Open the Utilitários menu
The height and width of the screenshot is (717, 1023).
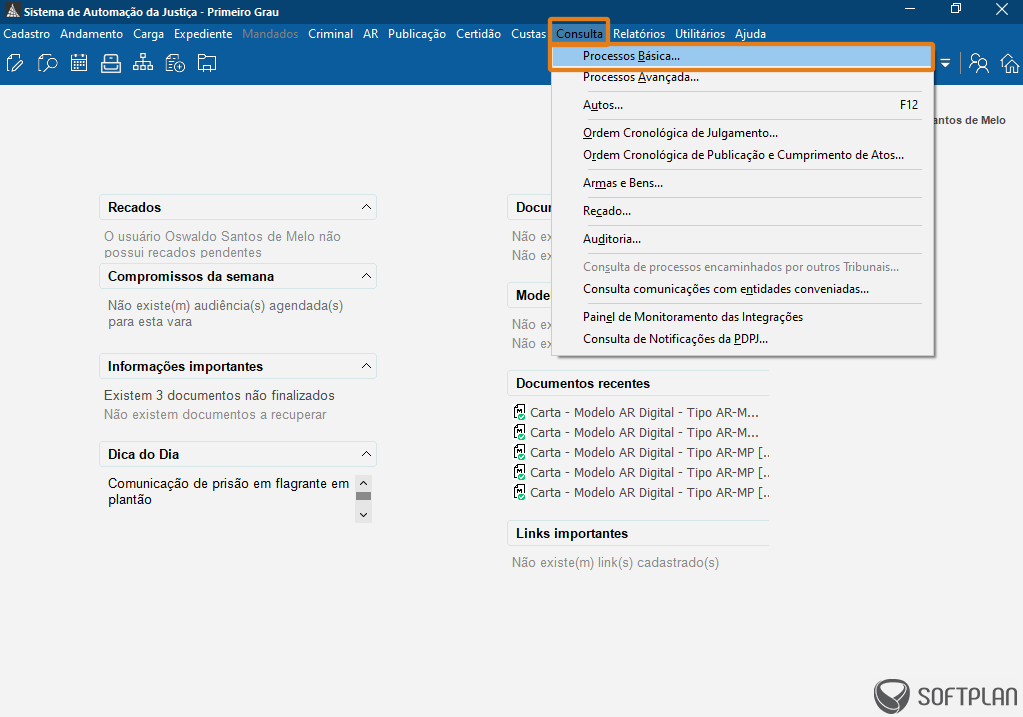coord(700,34)
